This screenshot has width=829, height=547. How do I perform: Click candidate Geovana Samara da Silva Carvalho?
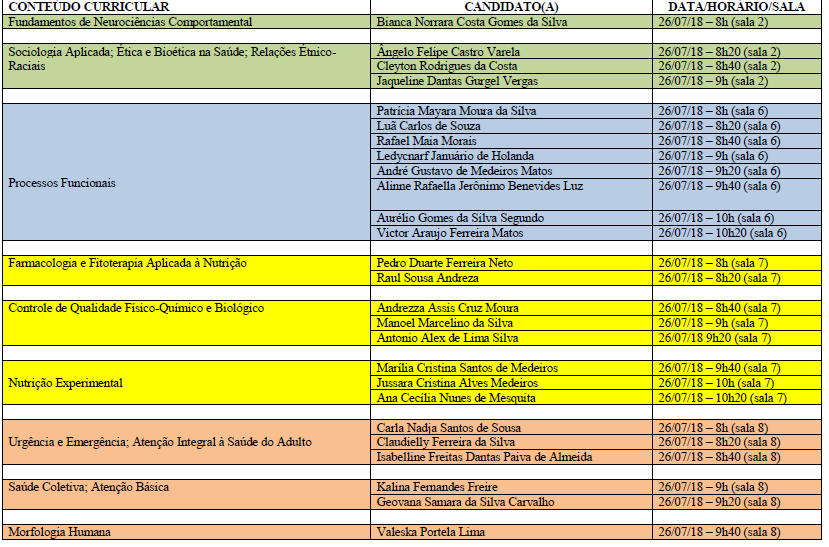click(x=511, y=502)
